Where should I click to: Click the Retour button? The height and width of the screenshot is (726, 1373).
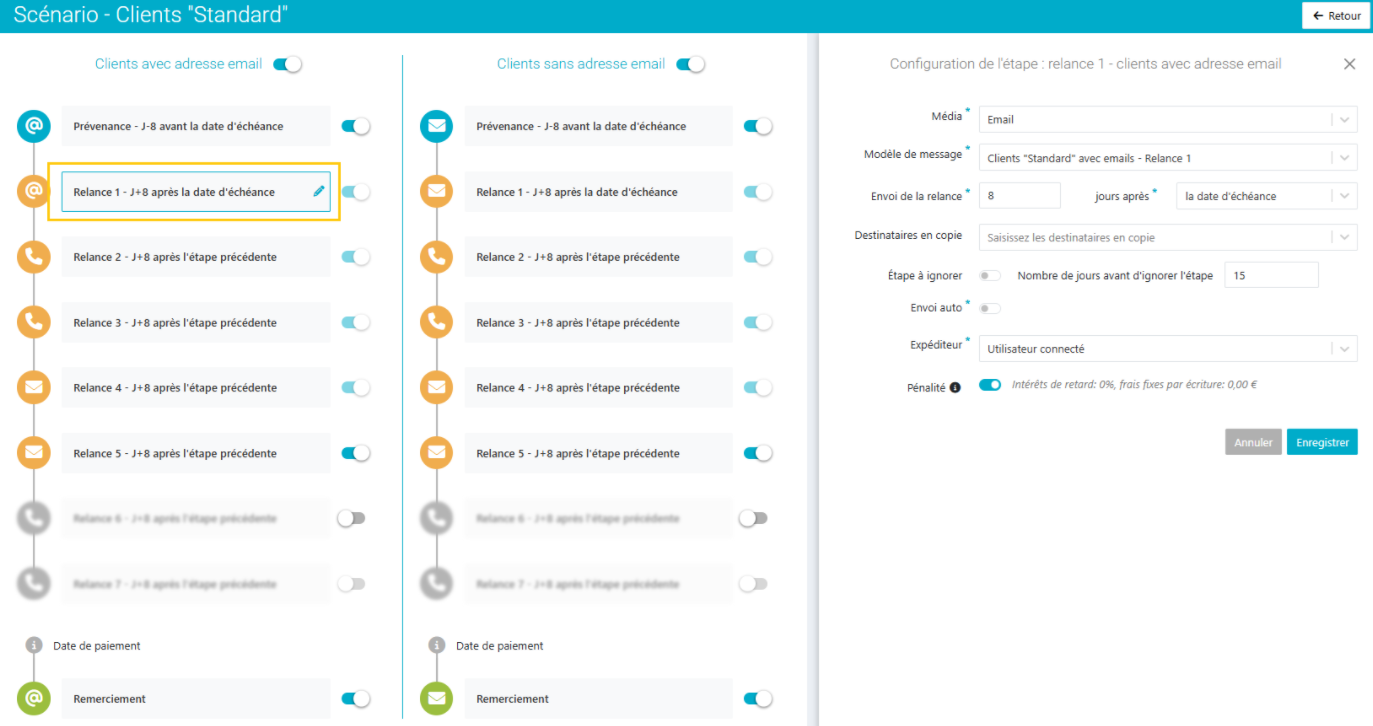1336,15
